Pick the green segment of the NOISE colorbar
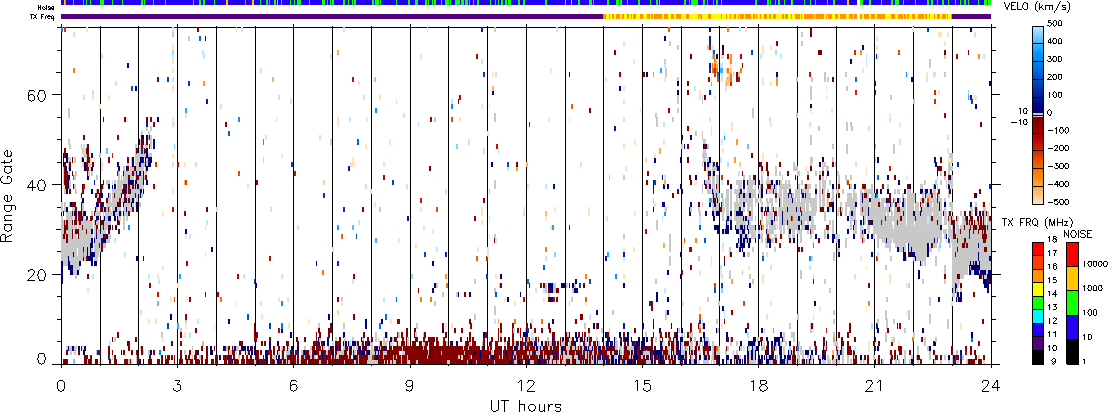This screenshot has width=1108, height=412. pos(1073,301)
